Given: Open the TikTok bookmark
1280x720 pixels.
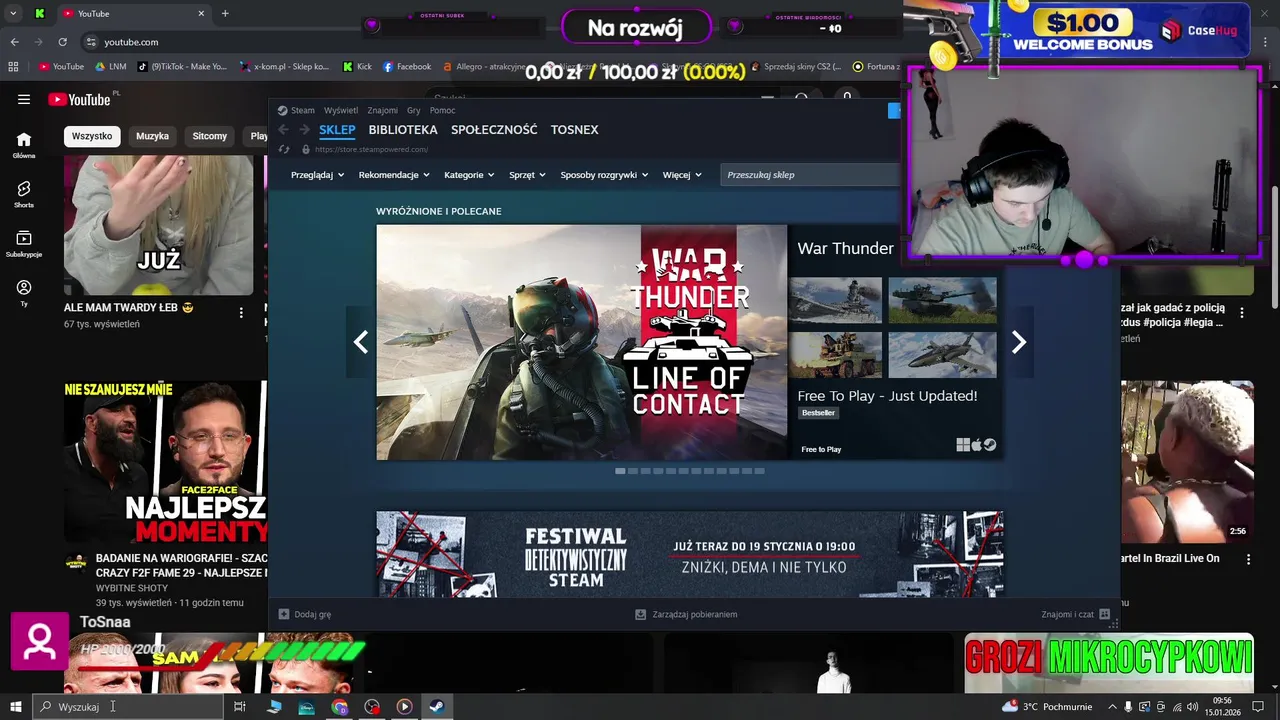Looking at the screenshot, I should click(x=182, y=67).
